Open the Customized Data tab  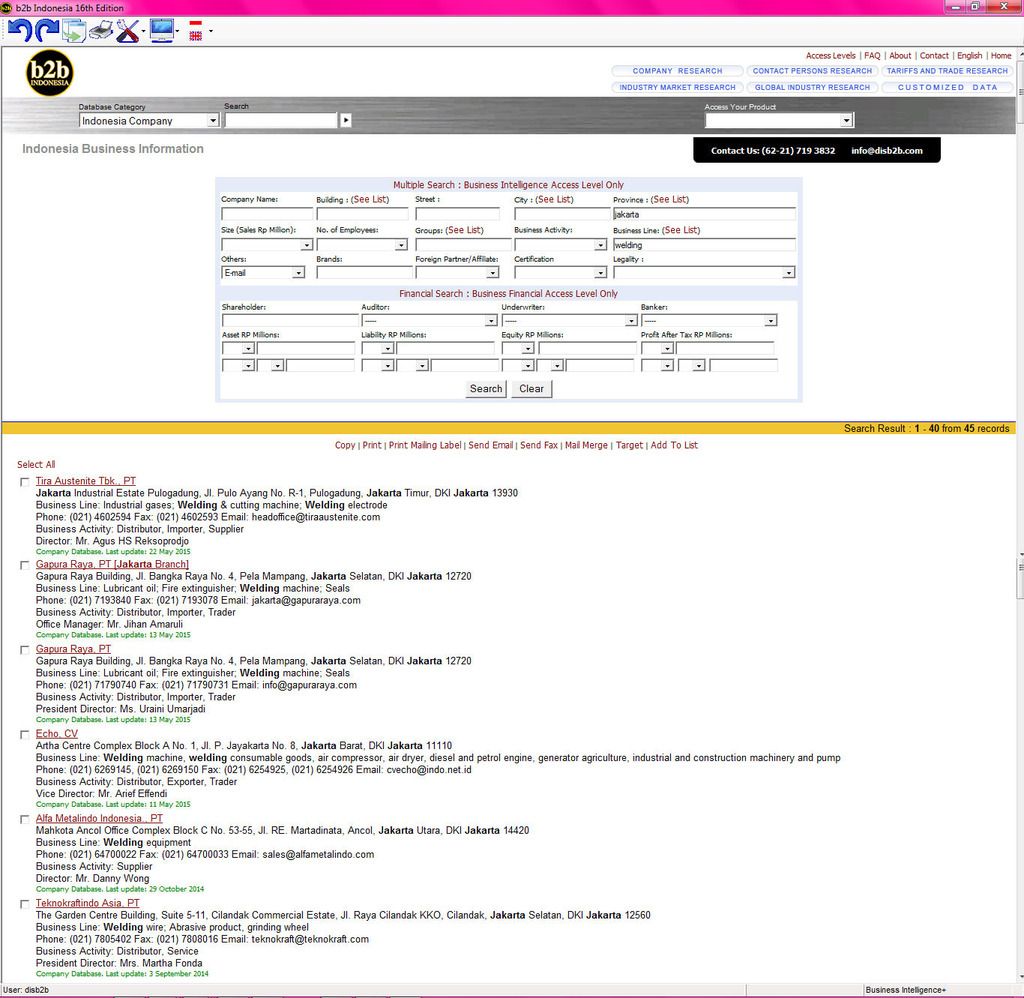click(x=947, y=87)
